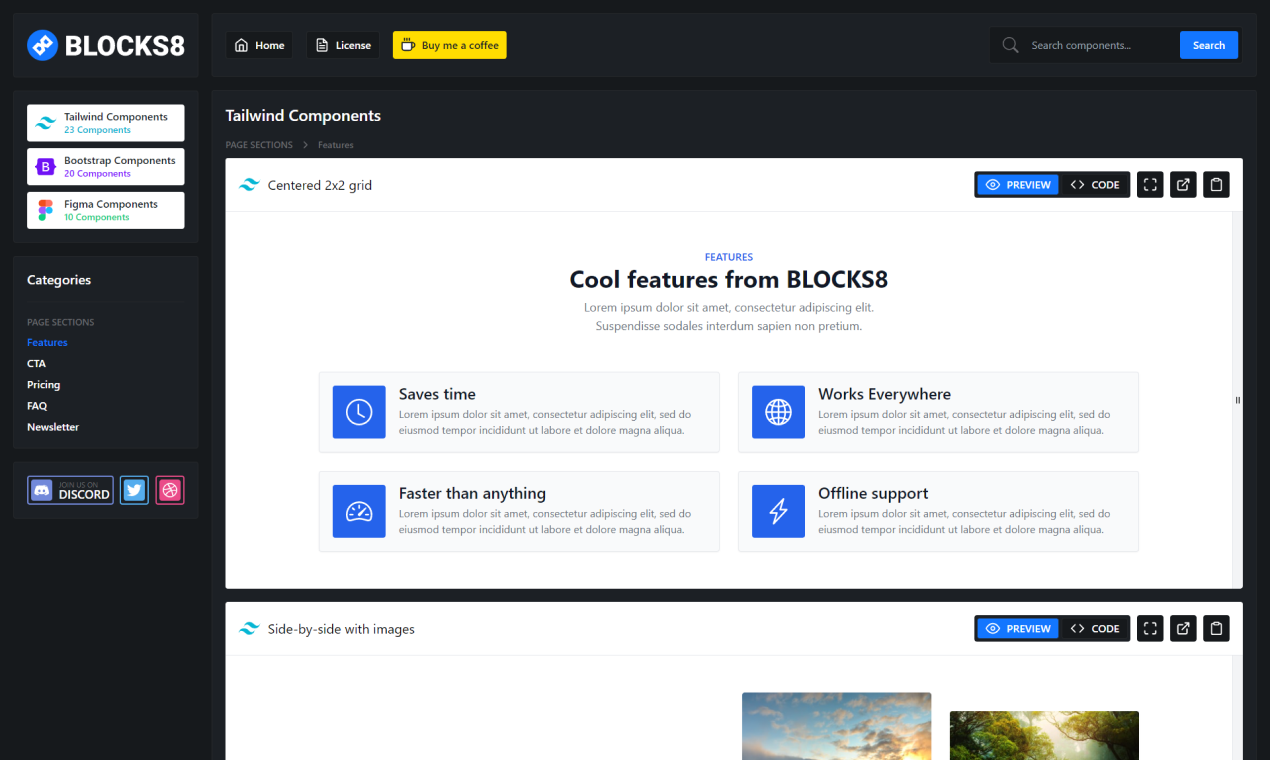
Task: Click the Tailwind wave icon in sidebar
Action: pyautogui.click(x=44, y=122)
